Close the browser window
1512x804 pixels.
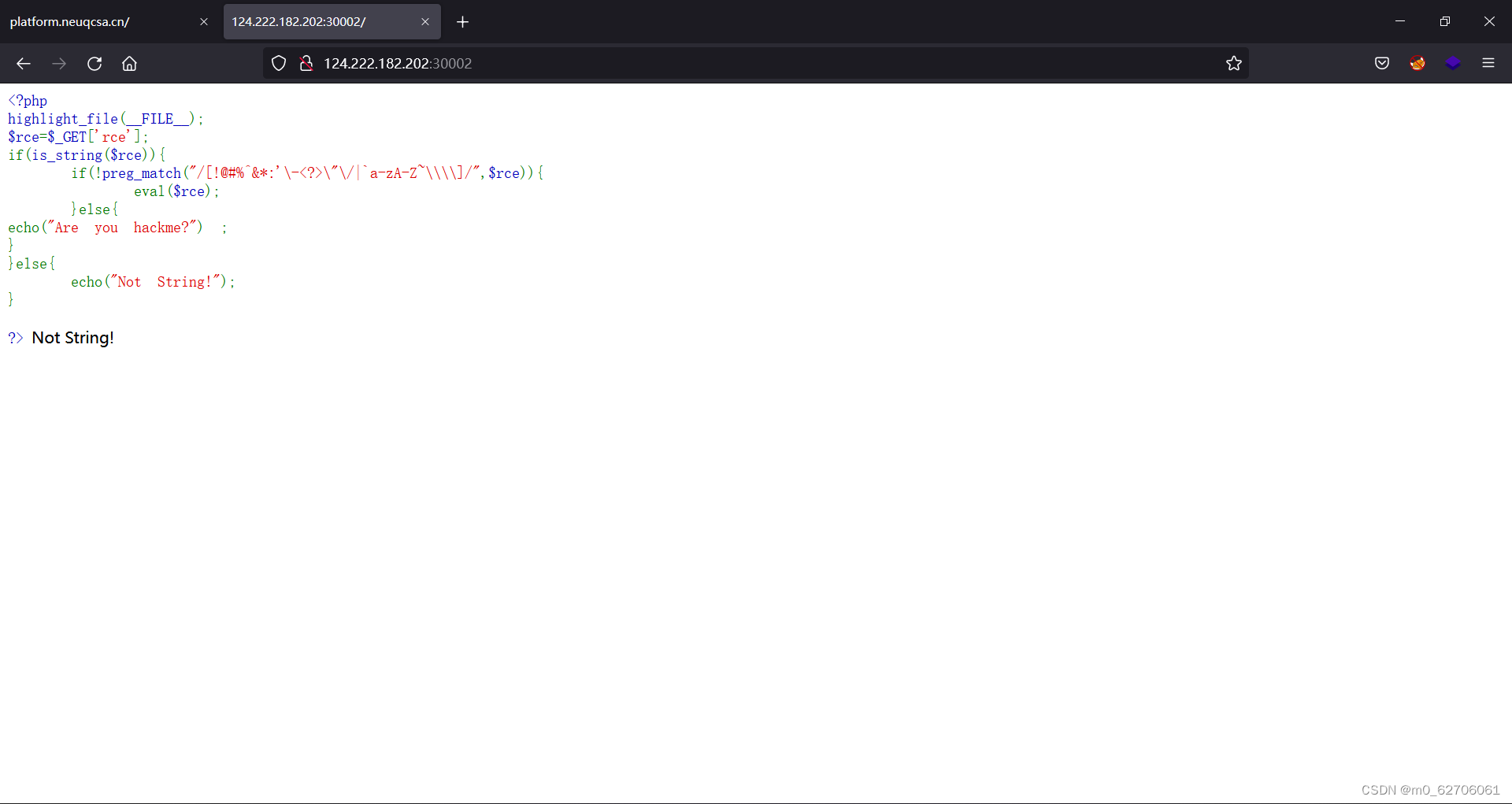pos(1489,21)
